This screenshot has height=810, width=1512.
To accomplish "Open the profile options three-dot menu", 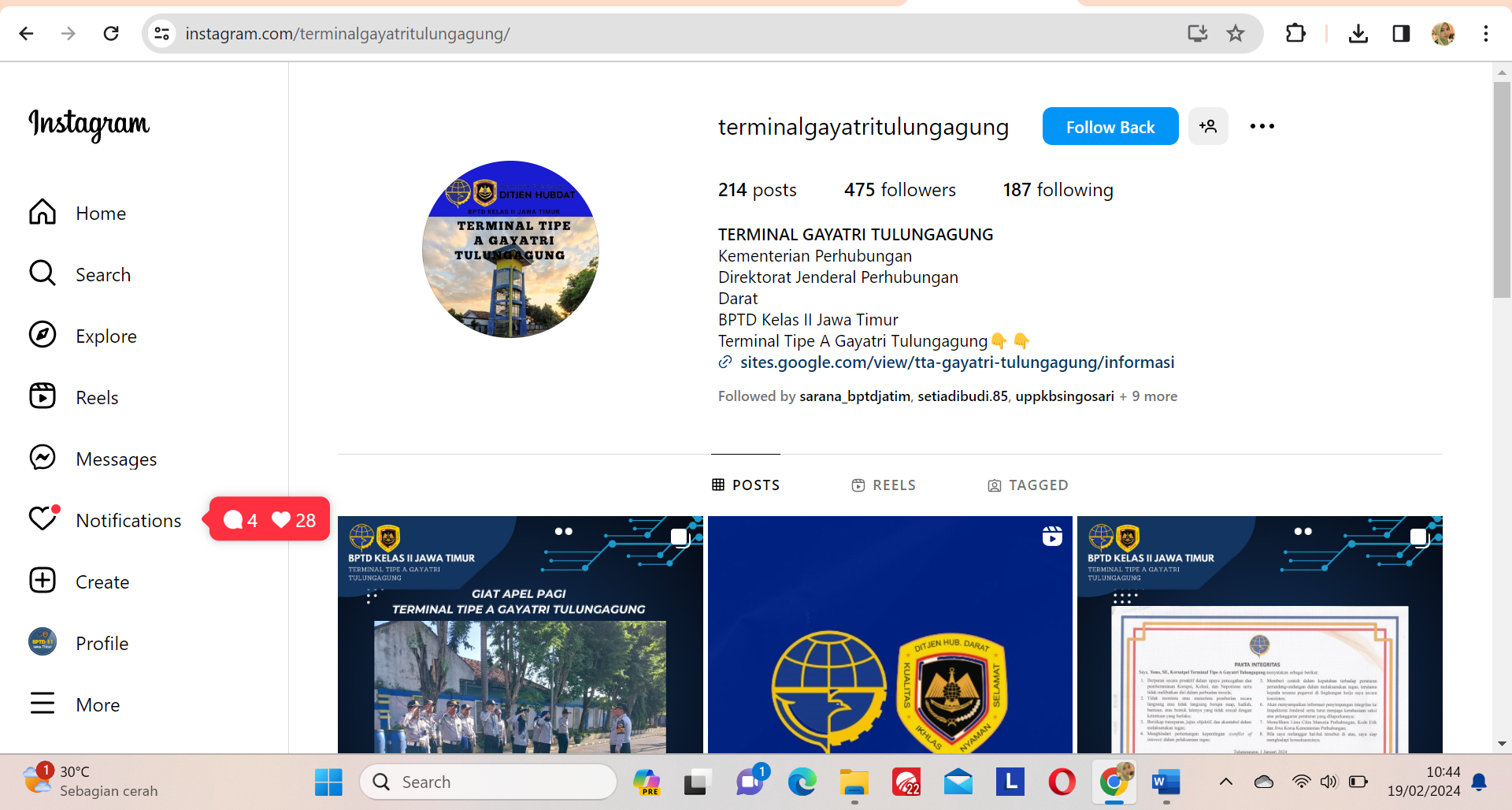I will (x=1262, y=126).
